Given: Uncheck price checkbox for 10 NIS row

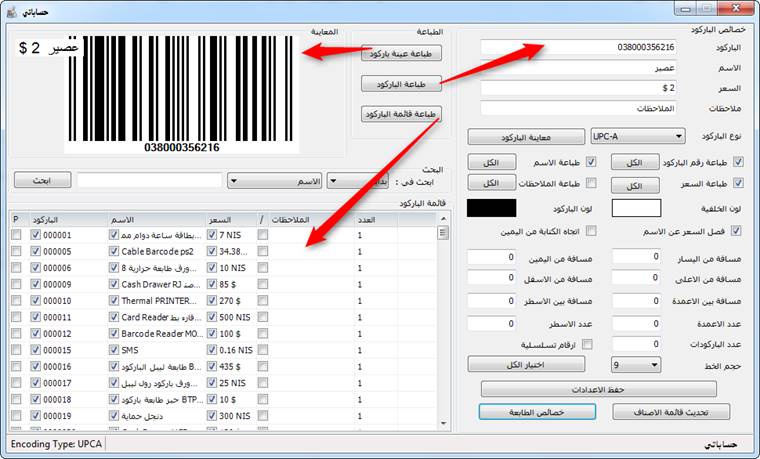Looking at the screenshot, I should (x=212, y=268).
